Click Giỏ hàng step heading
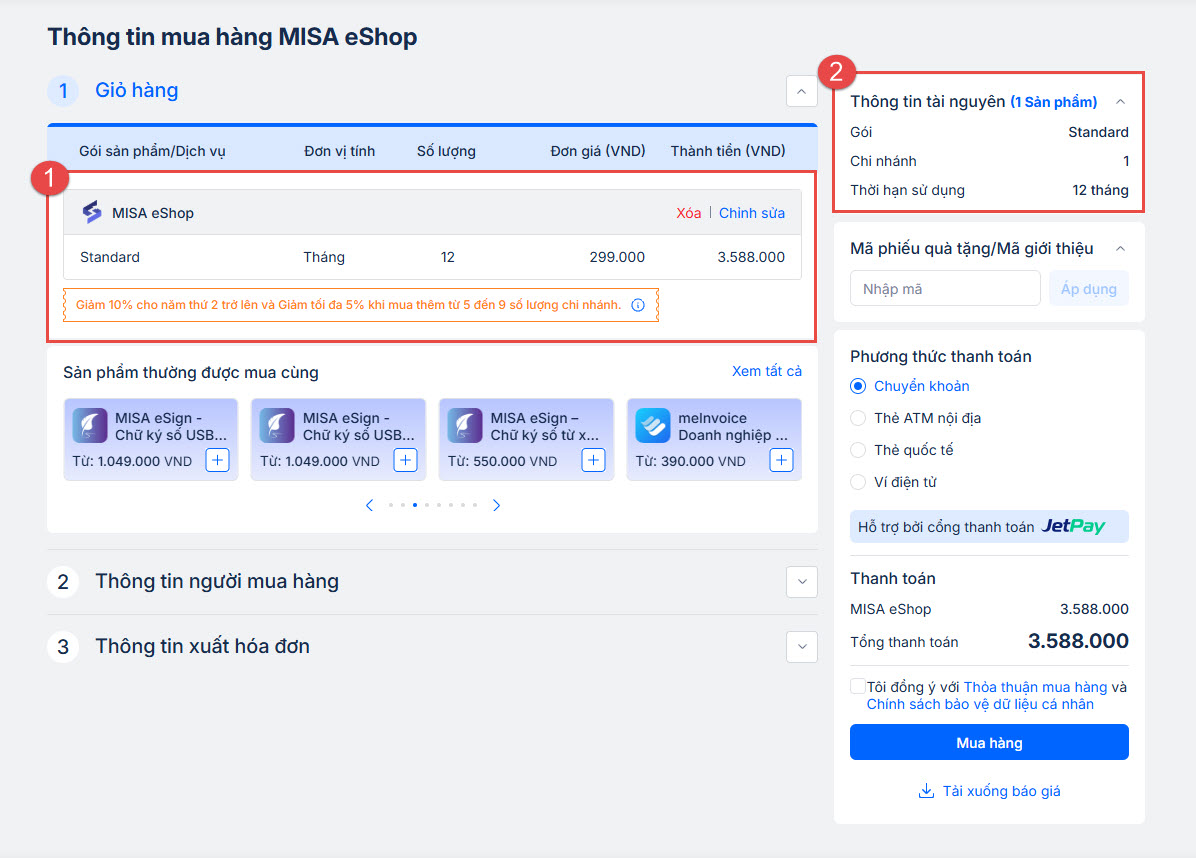Screen dimensions: 1196x858 coord(137,90)
